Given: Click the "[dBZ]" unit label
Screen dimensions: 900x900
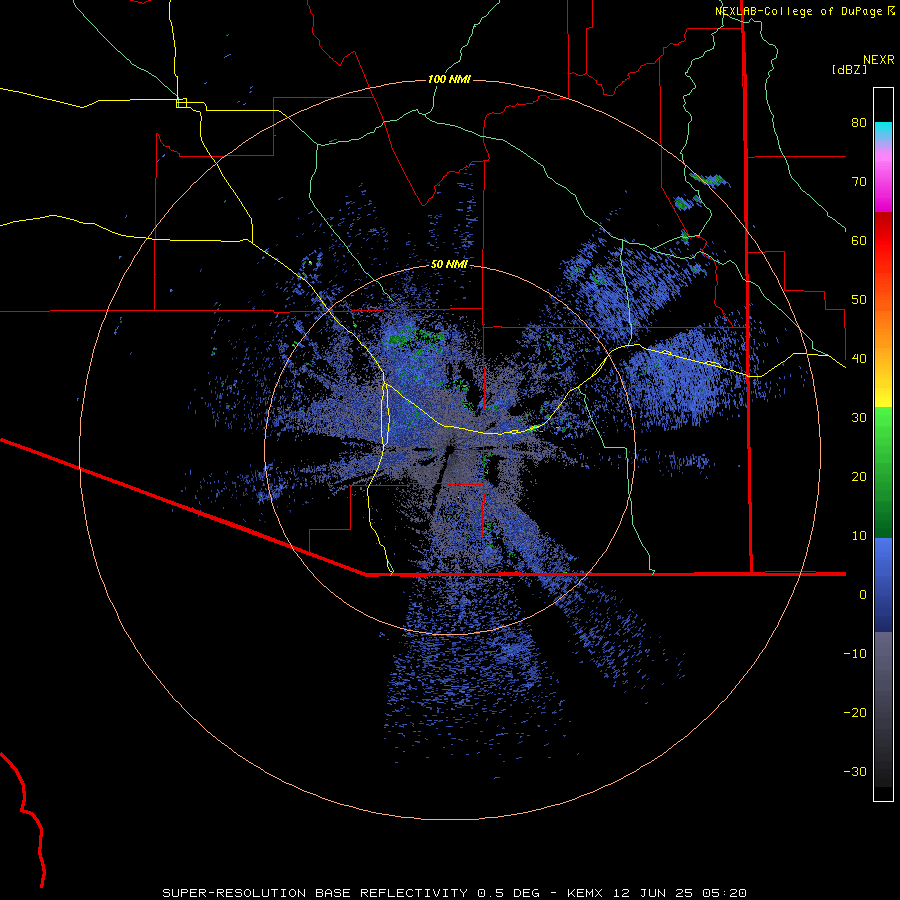Looking at the screenshot, I should [849, 69].
